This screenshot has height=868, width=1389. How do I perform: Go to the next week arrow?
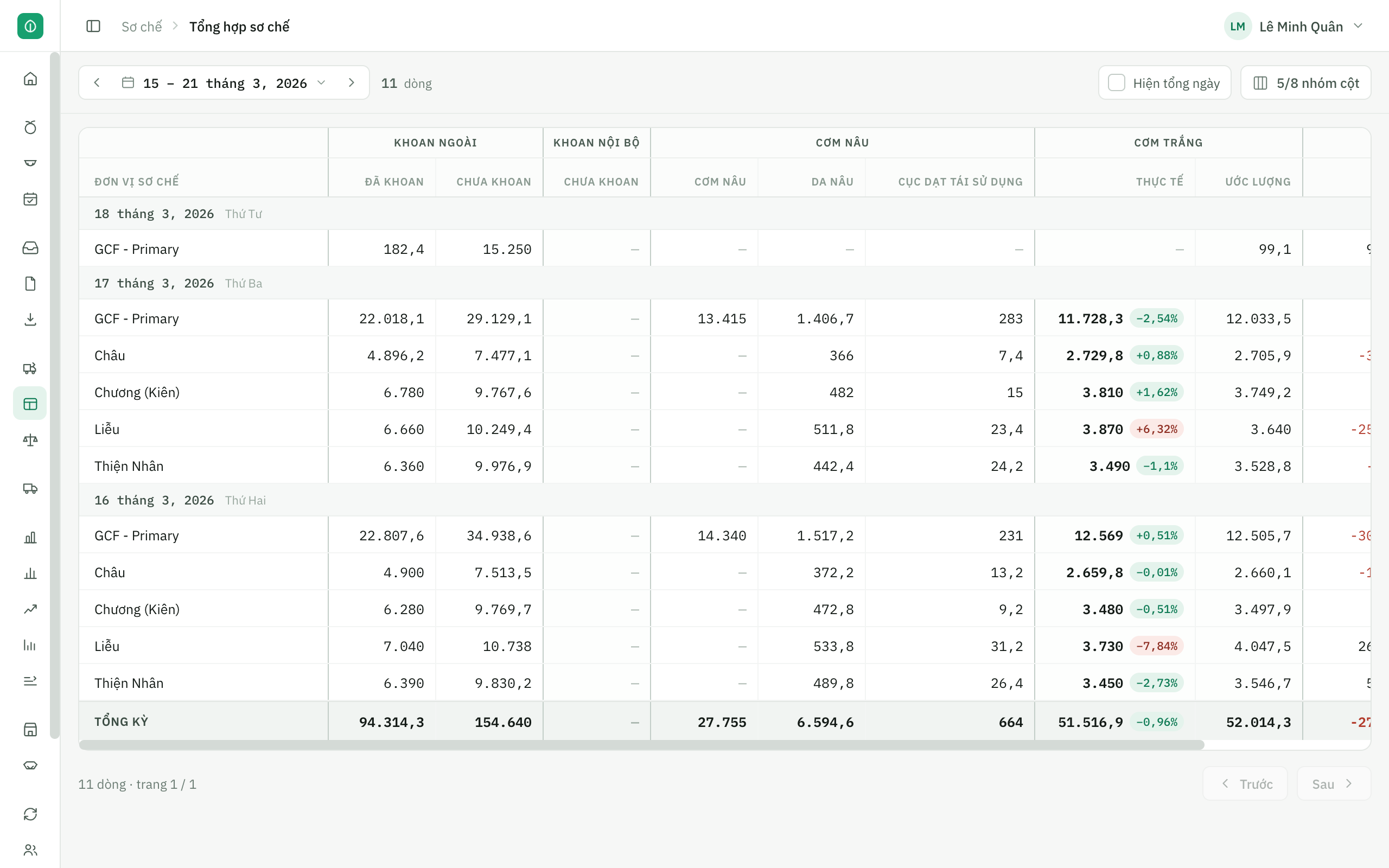tap(351, 83)
